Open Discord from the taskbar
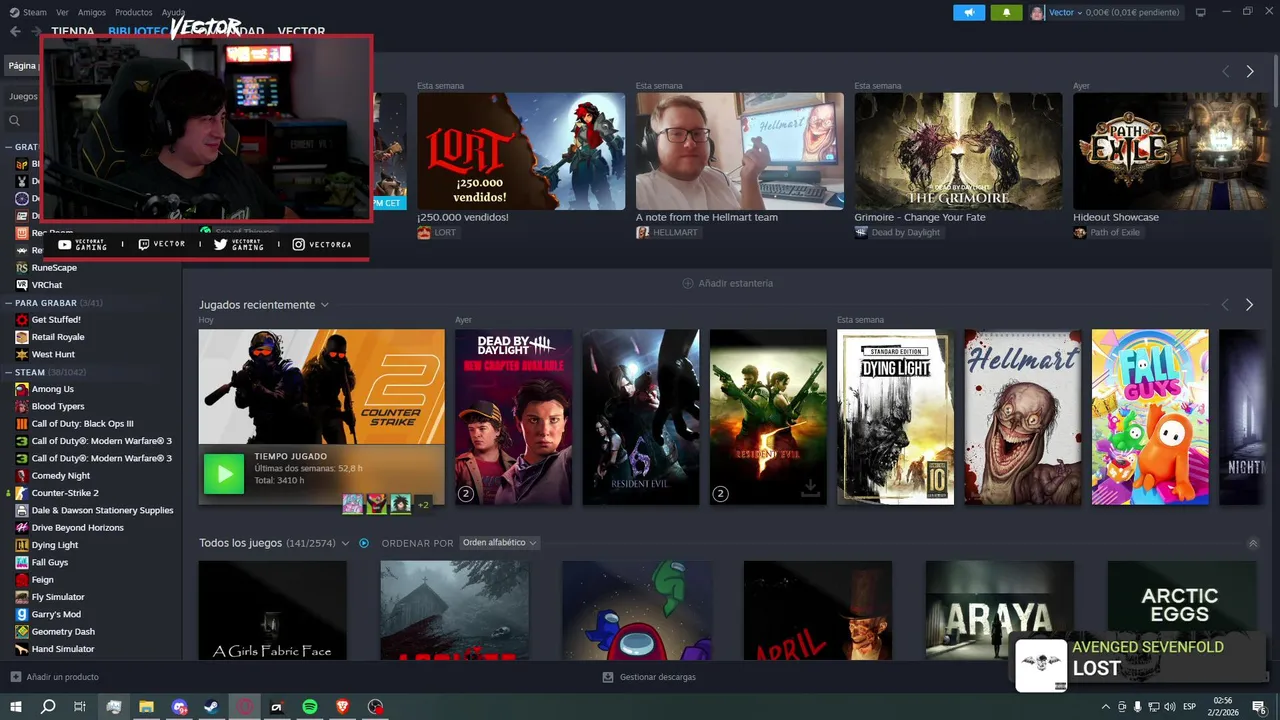 click(x=180, y=707)
